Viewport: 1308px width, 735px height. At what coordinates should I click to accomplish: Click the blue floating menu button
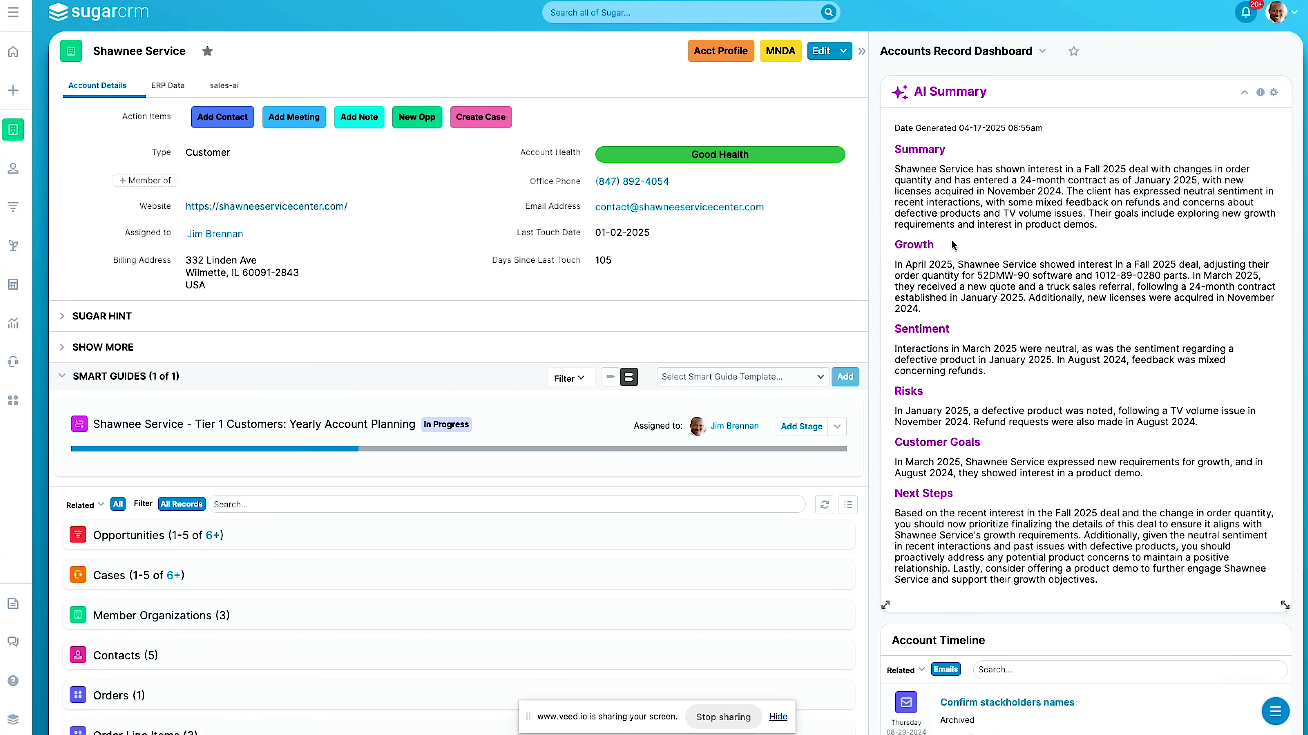click(x=1275, y=711)
